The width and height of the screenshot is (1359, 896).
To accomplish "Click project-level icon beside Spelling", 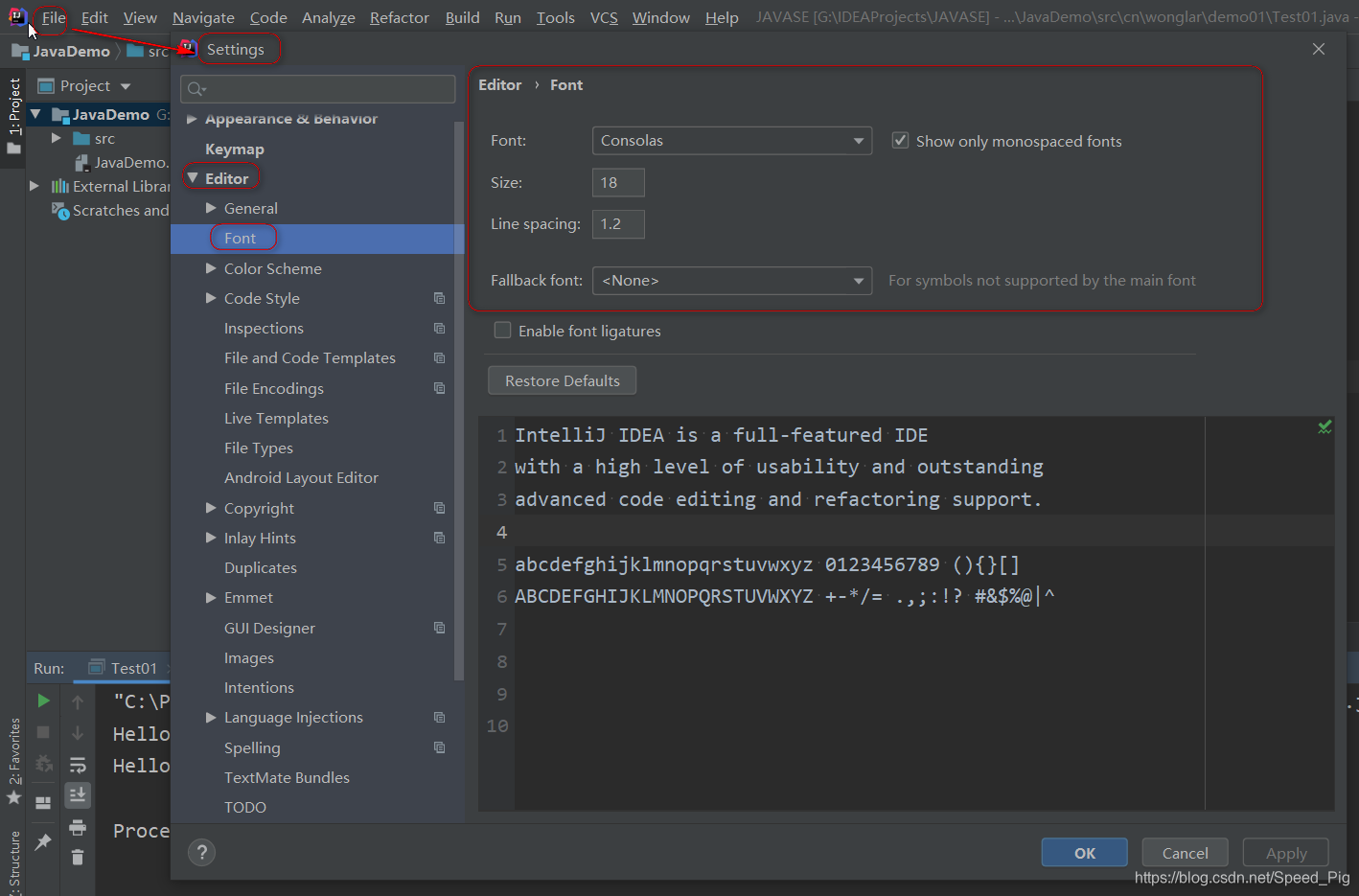I will tap(439, 747).
